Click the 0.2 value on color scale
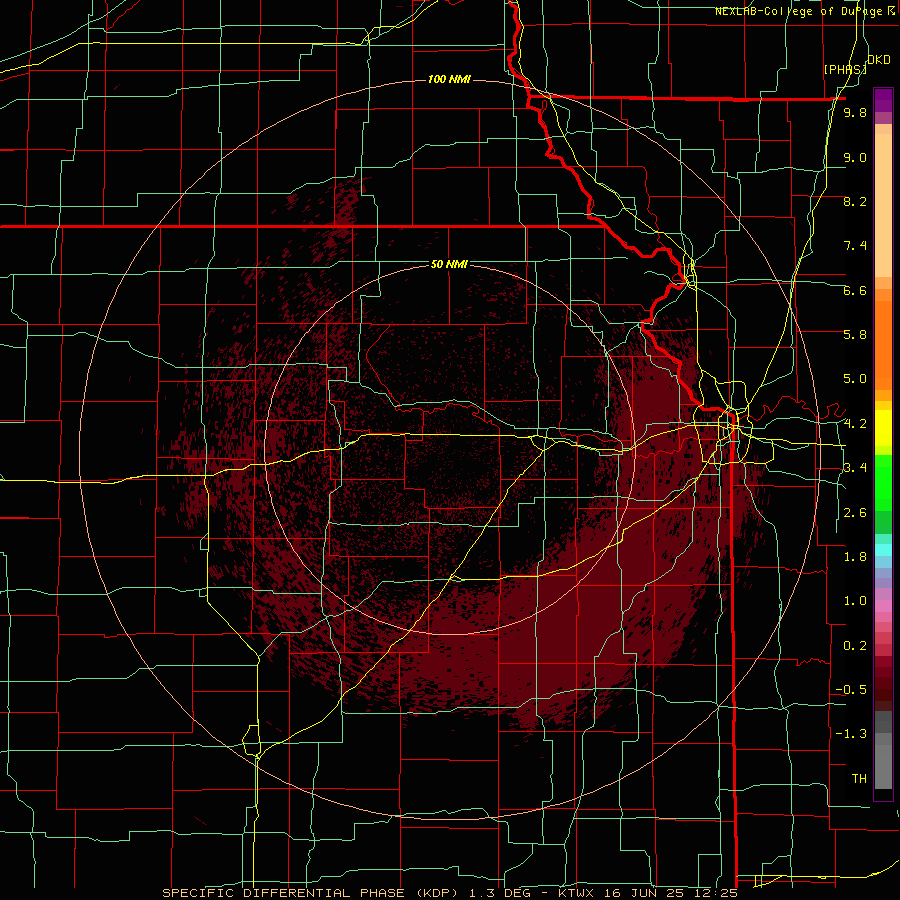The width and height of the screenshot is (900, 900). (855, 646)
